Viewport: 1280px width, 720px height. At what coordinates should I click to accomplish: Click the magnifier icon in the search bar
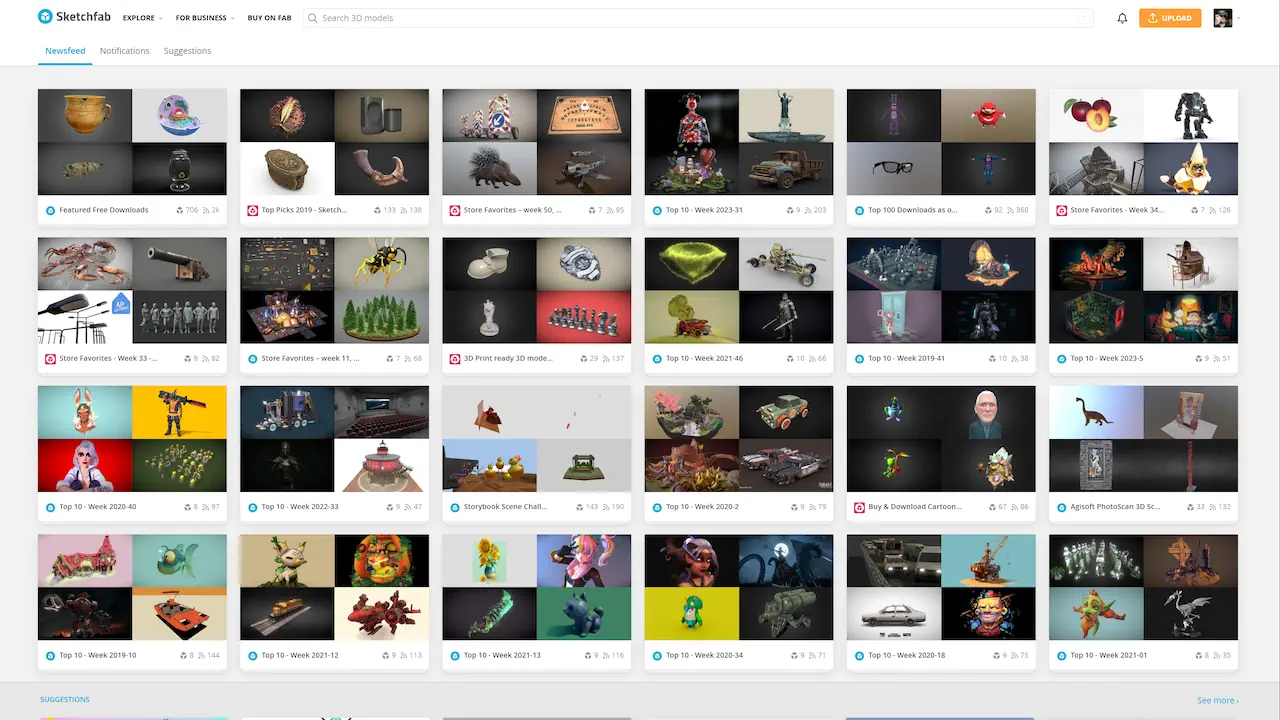point(313,18)
